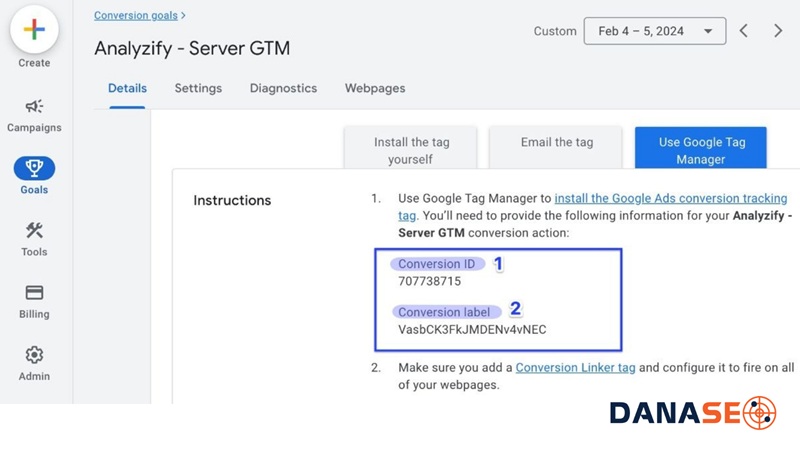Image resolution: width=800 pixels, height=450 pixels.
Task: Click the Conversion ID field label
Action: coord(437,264)
